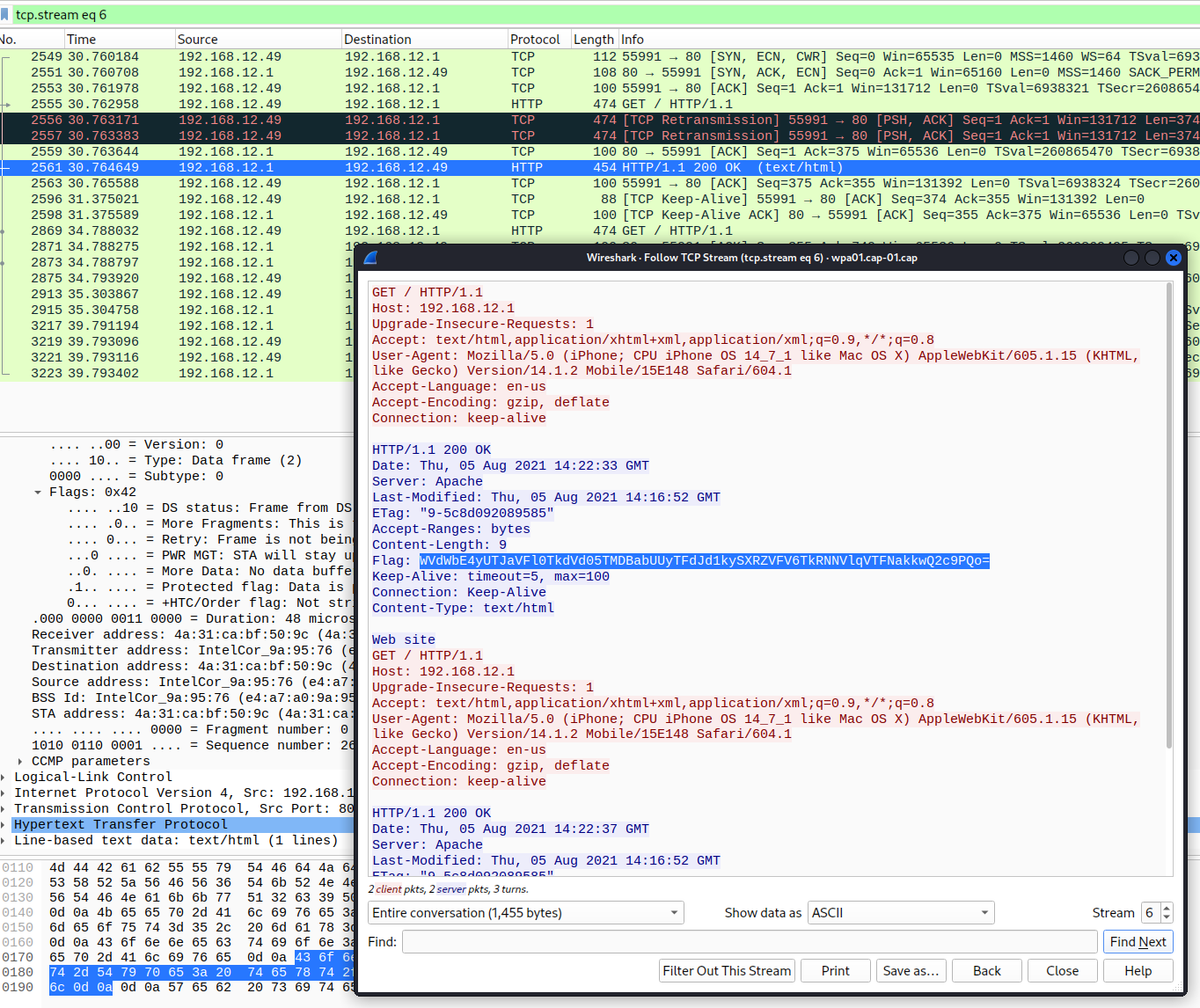Open the Entire conversation dropdown
The image size is (1200, 1008).
(525, 913)
